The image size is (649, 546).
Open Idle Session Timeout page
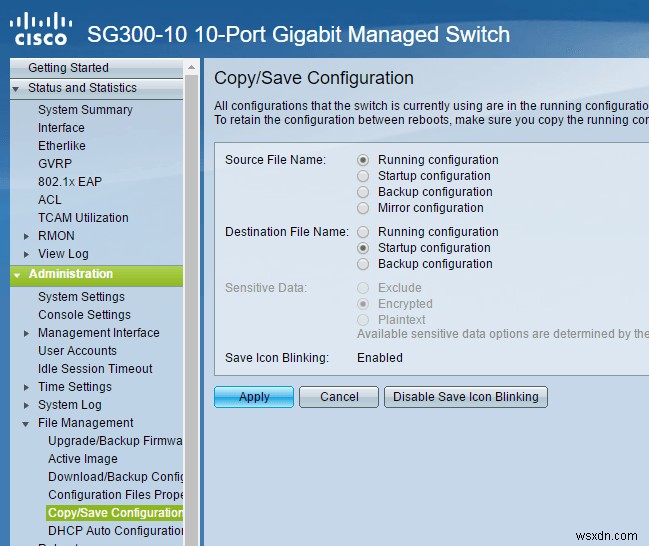point(95,369)
